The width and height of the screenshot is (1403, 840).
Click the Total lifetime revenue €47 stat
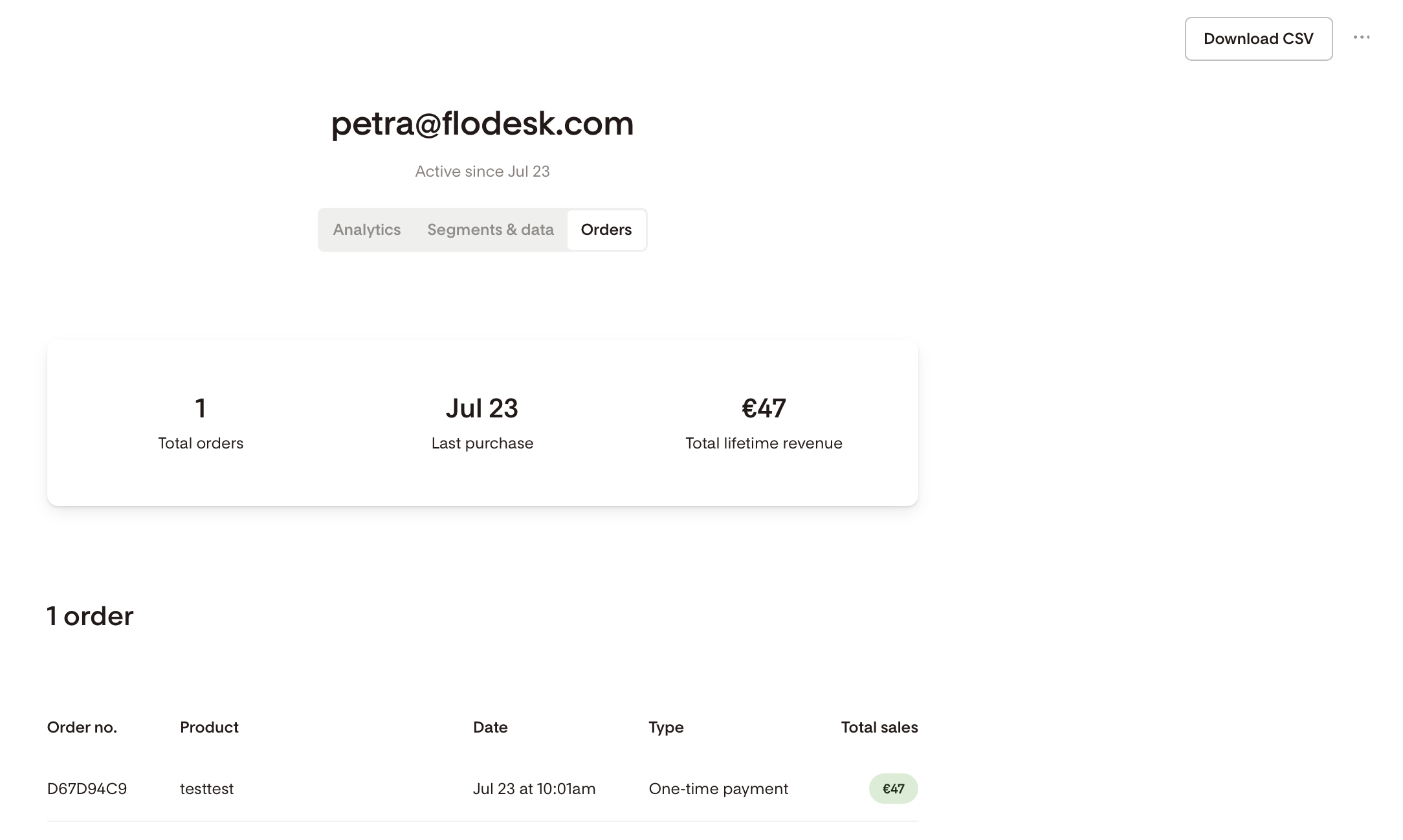[x=764, y=423]
